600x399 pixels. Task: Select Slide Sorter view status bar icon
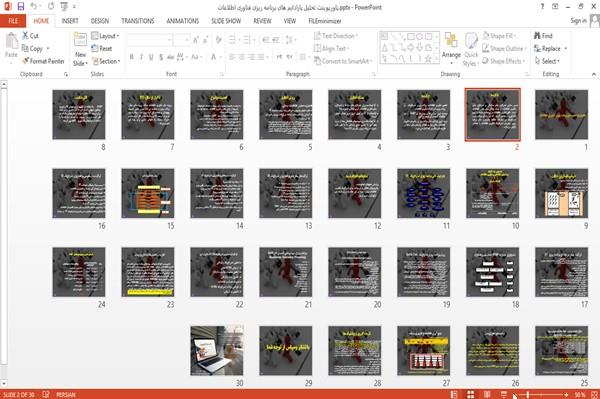coord(471,394)
